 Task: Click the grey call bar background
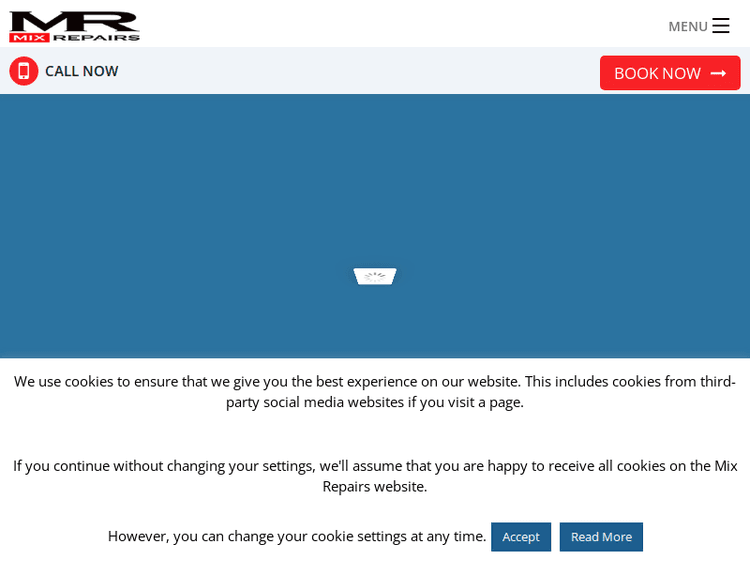coord(350,71)
